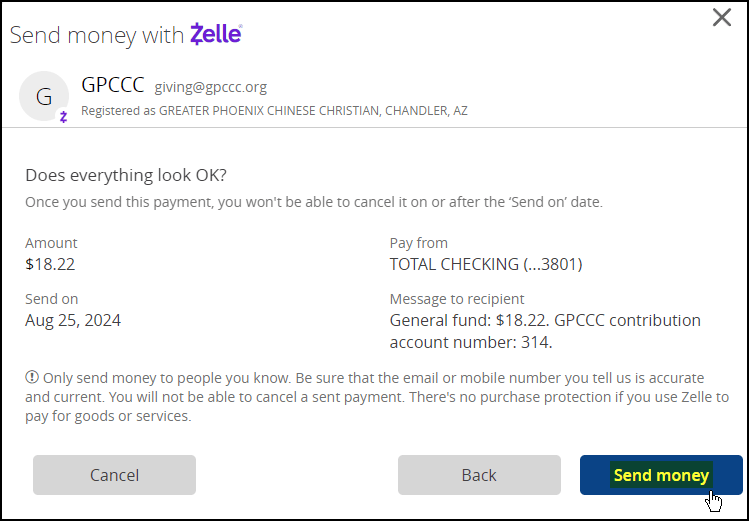
Task: Close the Zelle dialog with the X icon
Action: [721, 18]
